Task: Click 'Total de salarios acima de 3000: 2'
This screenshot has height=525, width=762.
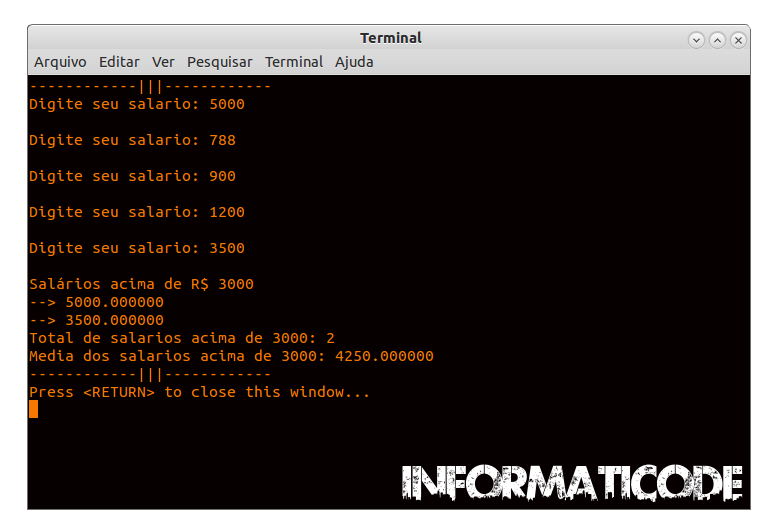Action: pos(182,338)
